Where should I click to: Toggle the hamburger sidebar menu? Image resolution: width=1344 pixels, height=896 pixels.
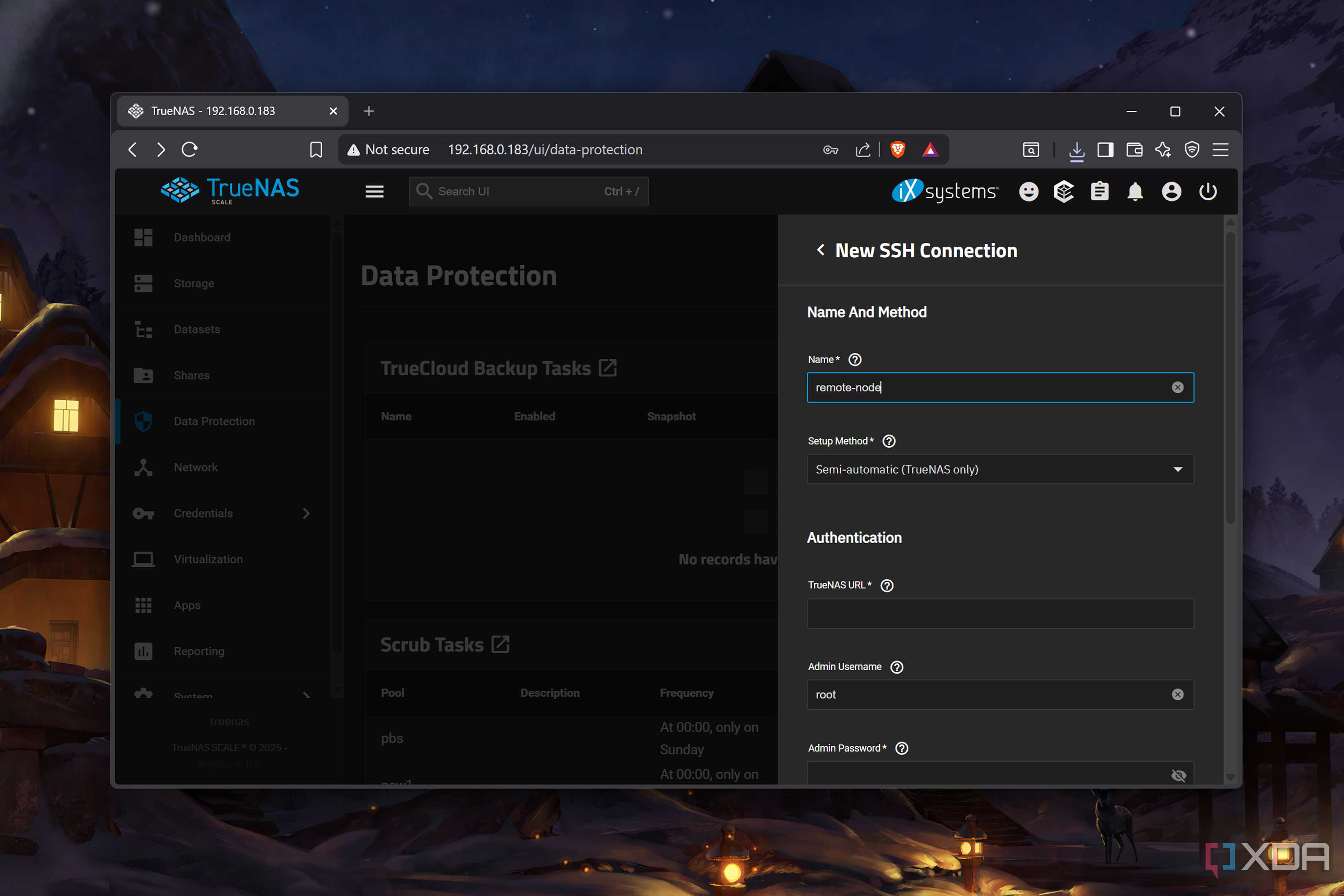[x=374, y=191]
